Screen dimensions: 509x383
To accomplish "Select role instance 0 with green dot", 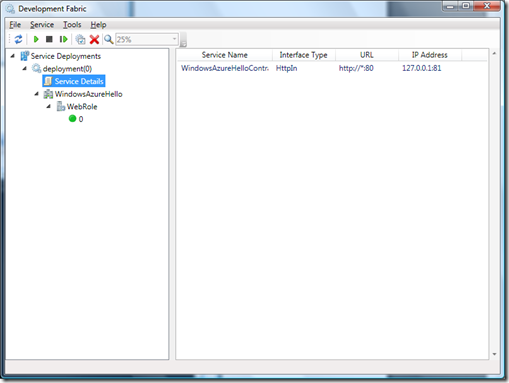I will click(x=76, y=119).
